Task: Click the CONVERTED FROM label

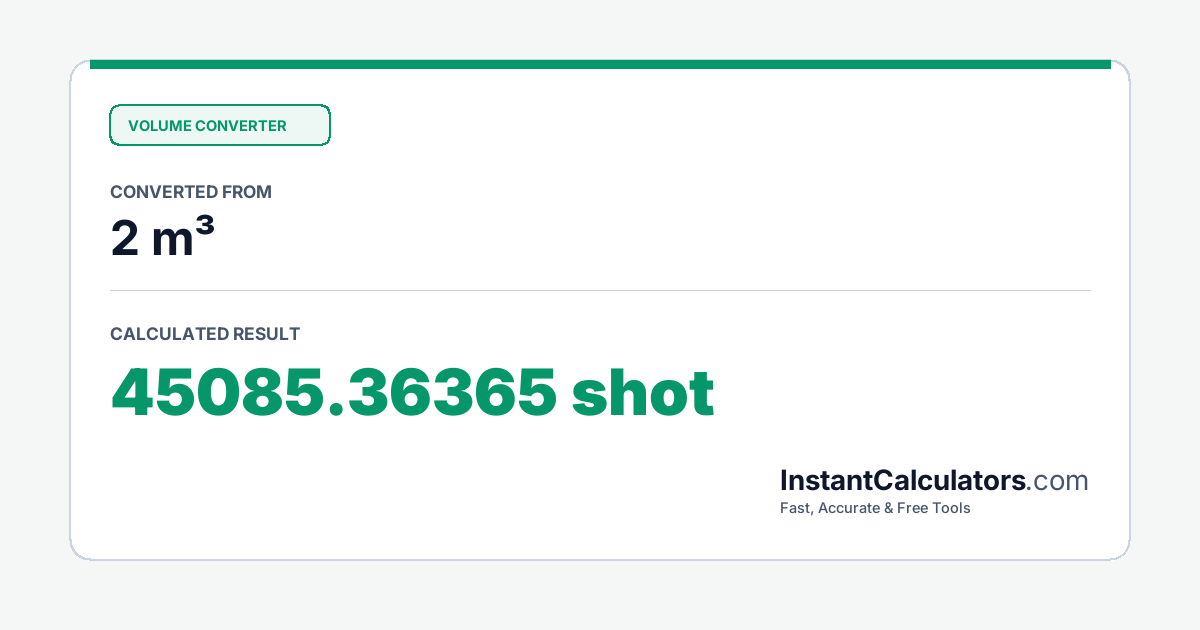Action: click(191, 192)
